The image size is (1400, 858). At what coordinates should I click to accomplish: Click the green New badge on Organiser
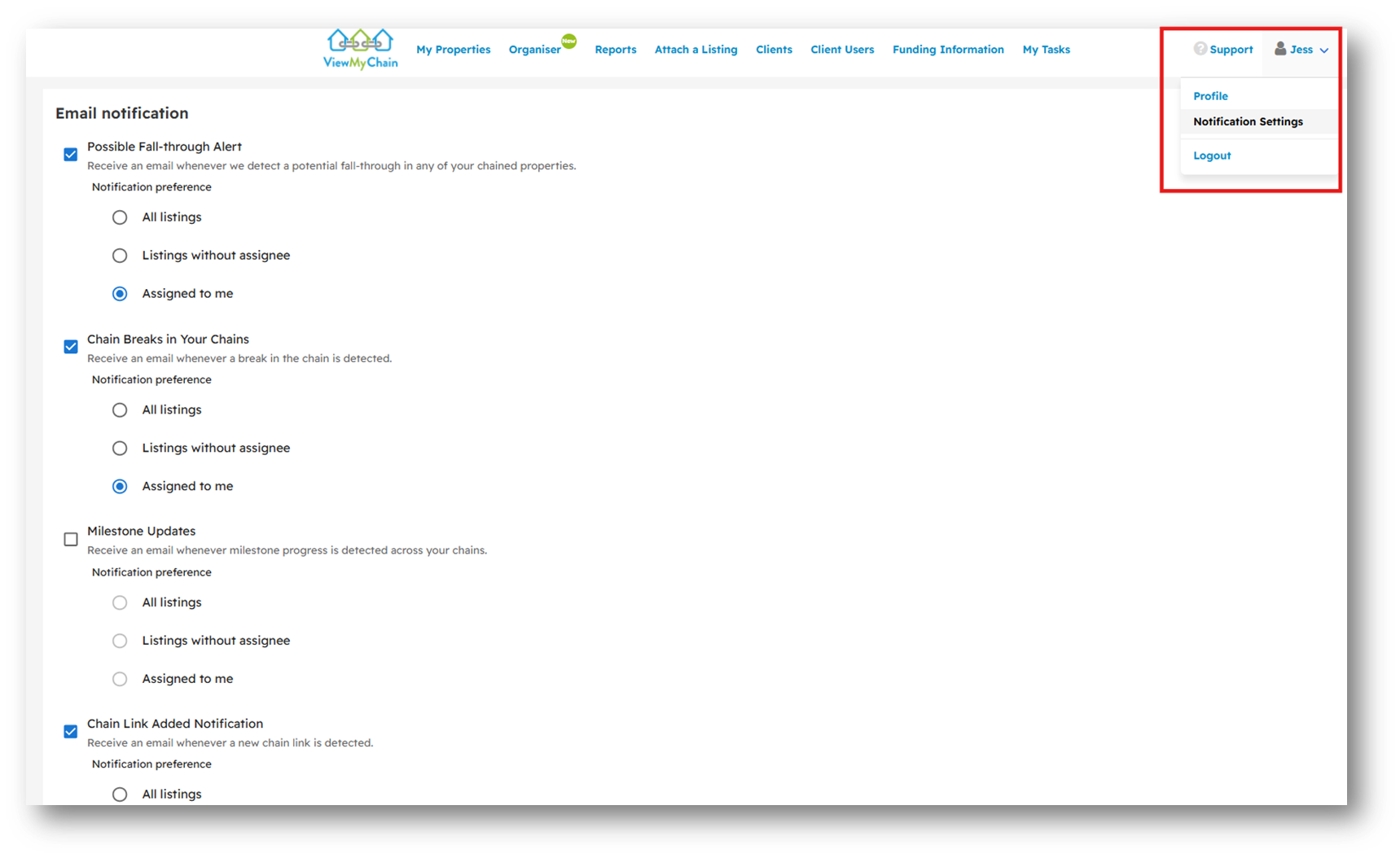tap(568, 41)
